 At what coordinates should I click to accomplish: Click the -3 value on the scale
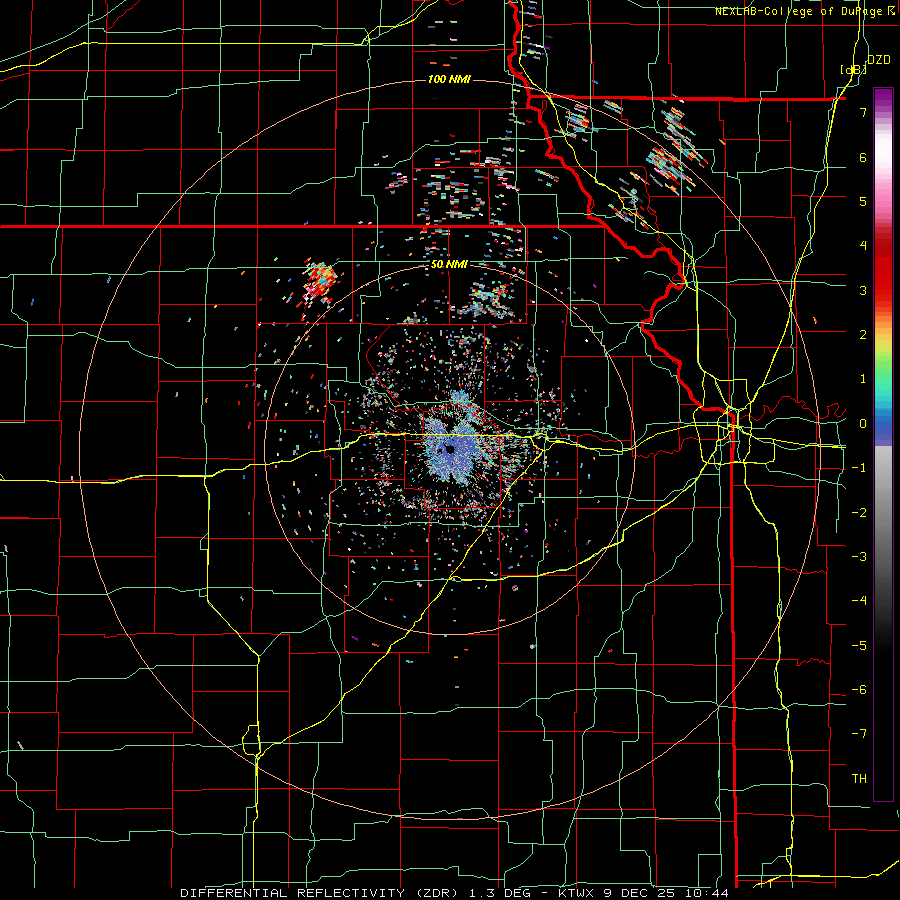[859, 557]
